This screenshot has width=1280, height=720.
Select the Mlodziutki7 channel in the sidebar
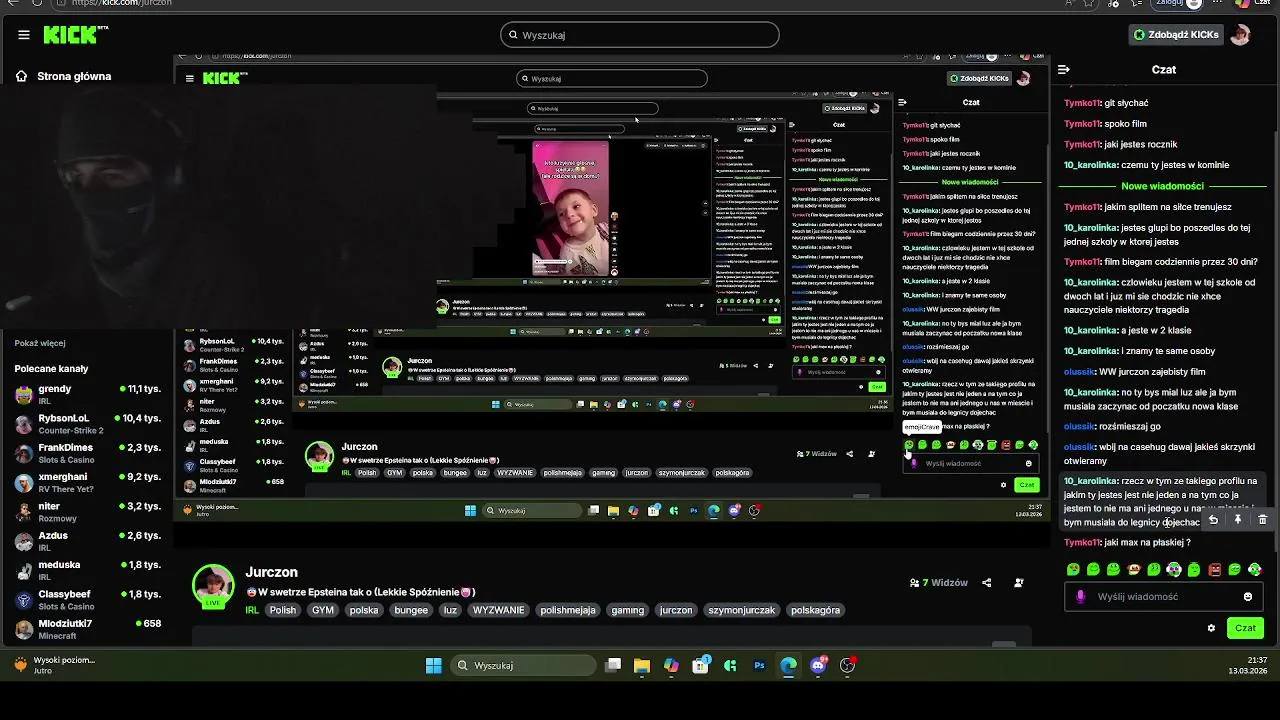pos(87,629)
